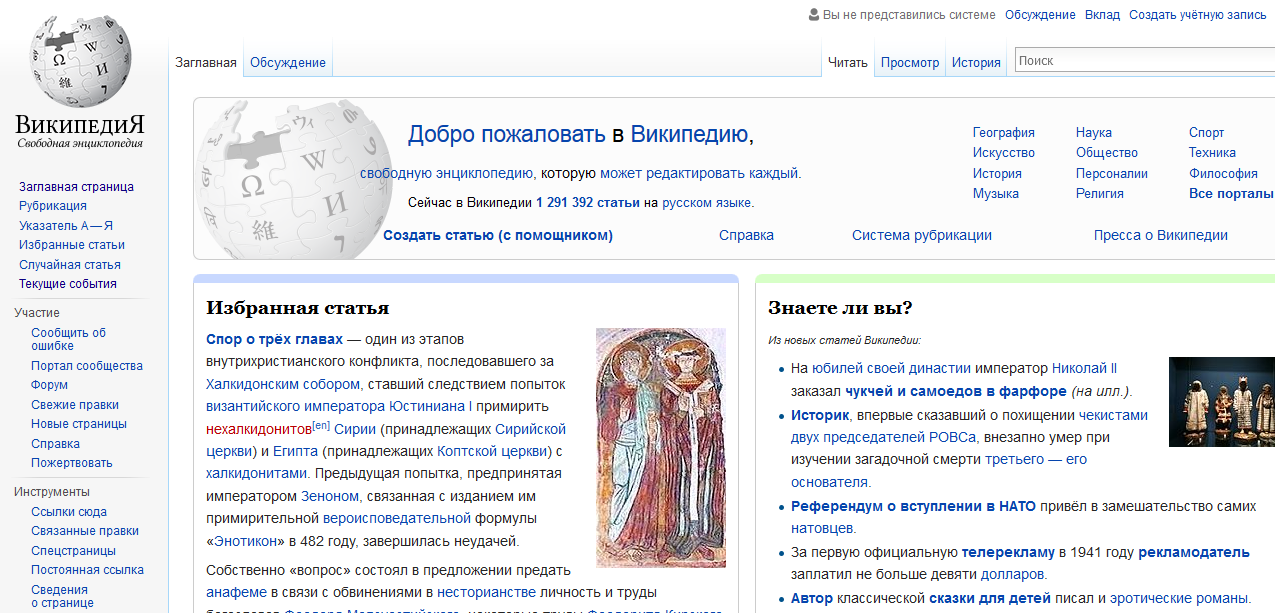Click свободную энциклопедию link

tap(447, 174)
